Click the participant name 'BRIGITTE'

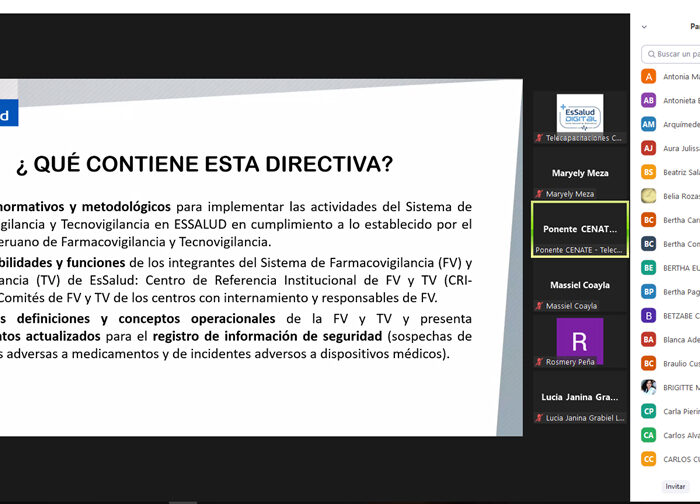tap(678, 387)
